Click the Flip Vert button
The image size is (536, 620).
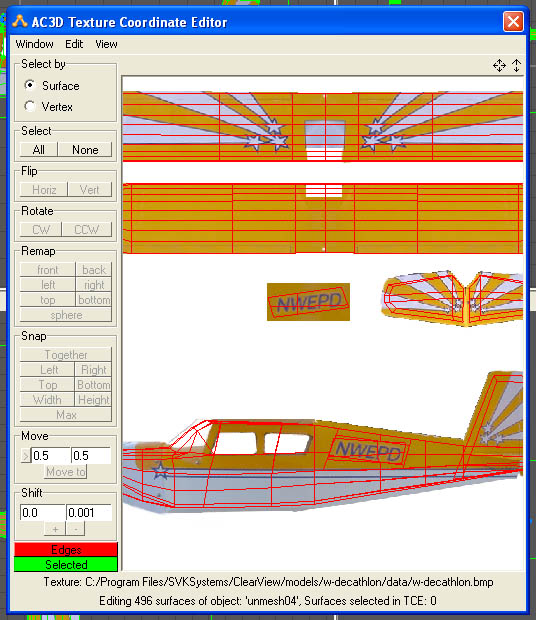(90, 190)
